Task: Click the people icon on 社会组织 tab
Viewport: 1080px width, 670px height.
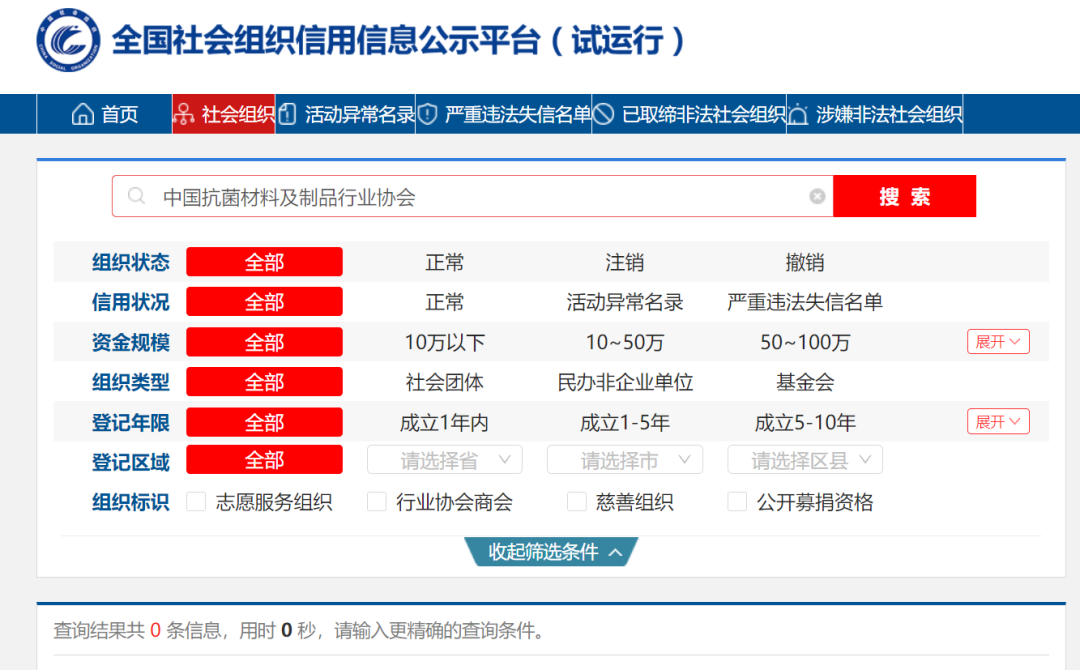Action: [184, 114]
